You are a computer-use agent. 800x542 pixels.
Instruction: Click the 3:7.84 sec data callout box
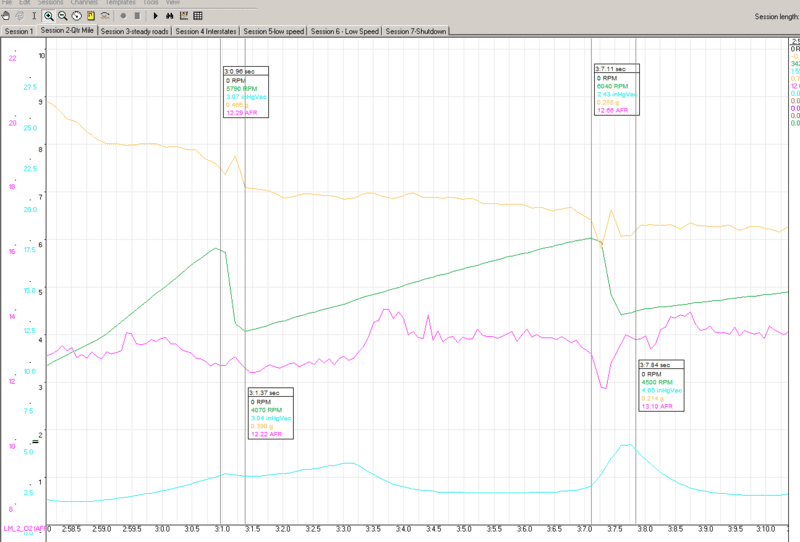coord(661,386)
